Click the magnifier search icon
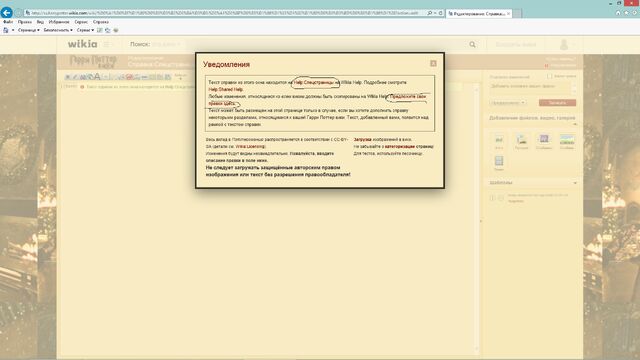Screen dimensions: 640x360 tap(472, 44)
